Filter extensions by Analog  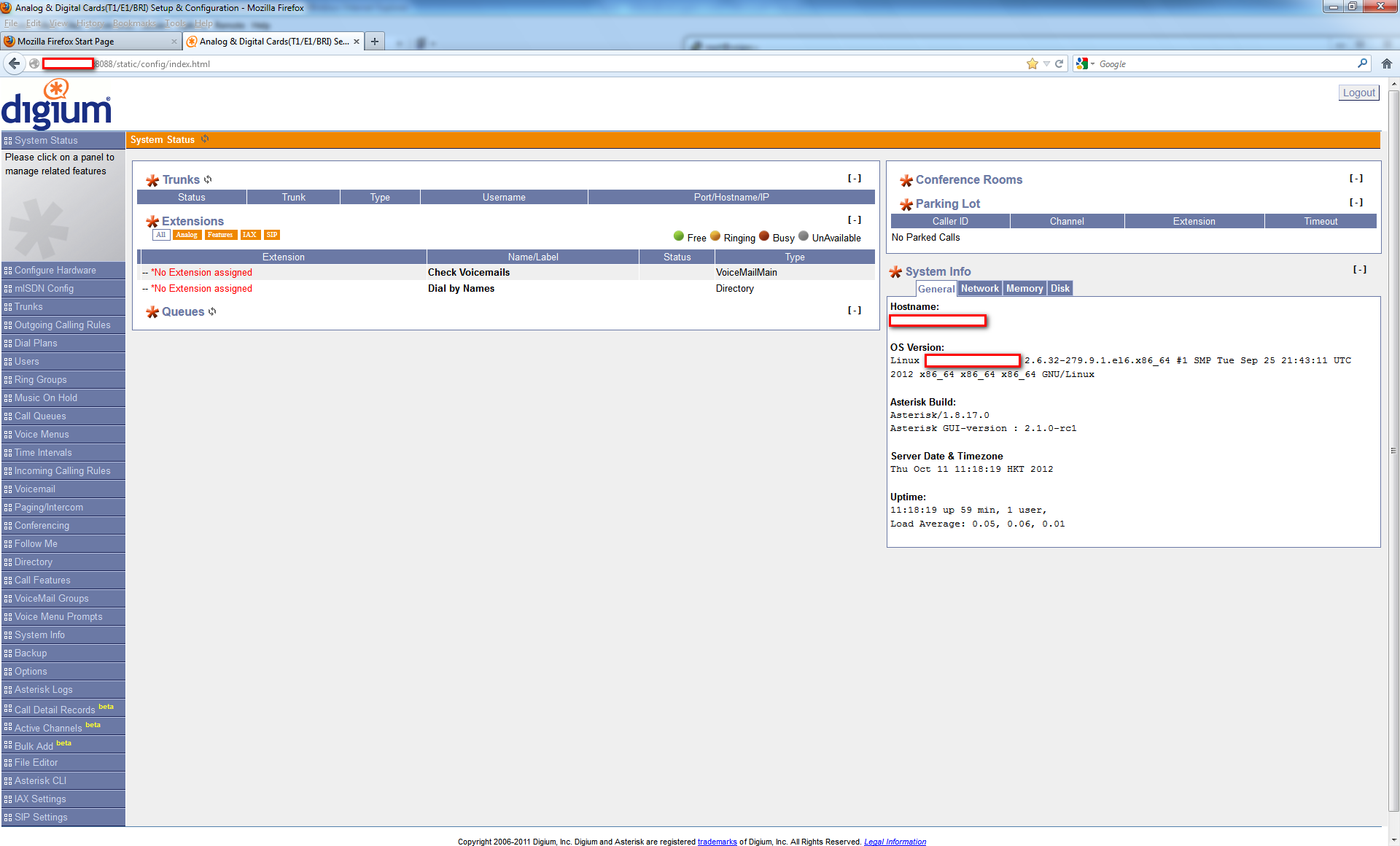[x=187, y=235]
